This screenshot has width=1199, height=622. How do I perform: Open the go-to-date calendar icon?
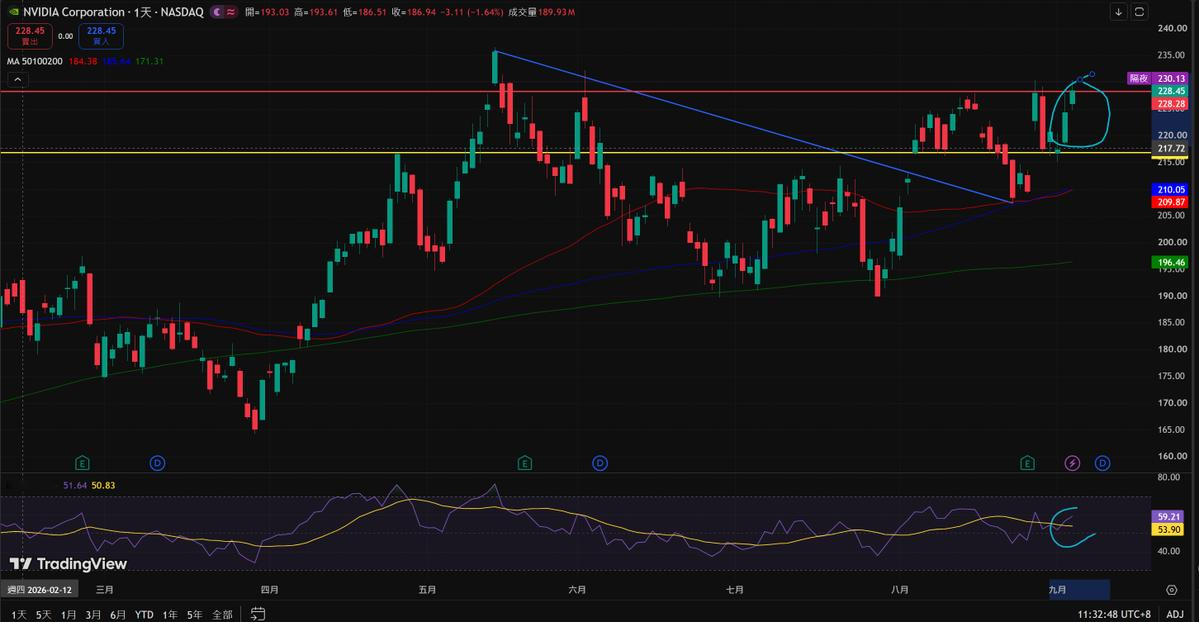coord(258,614)
